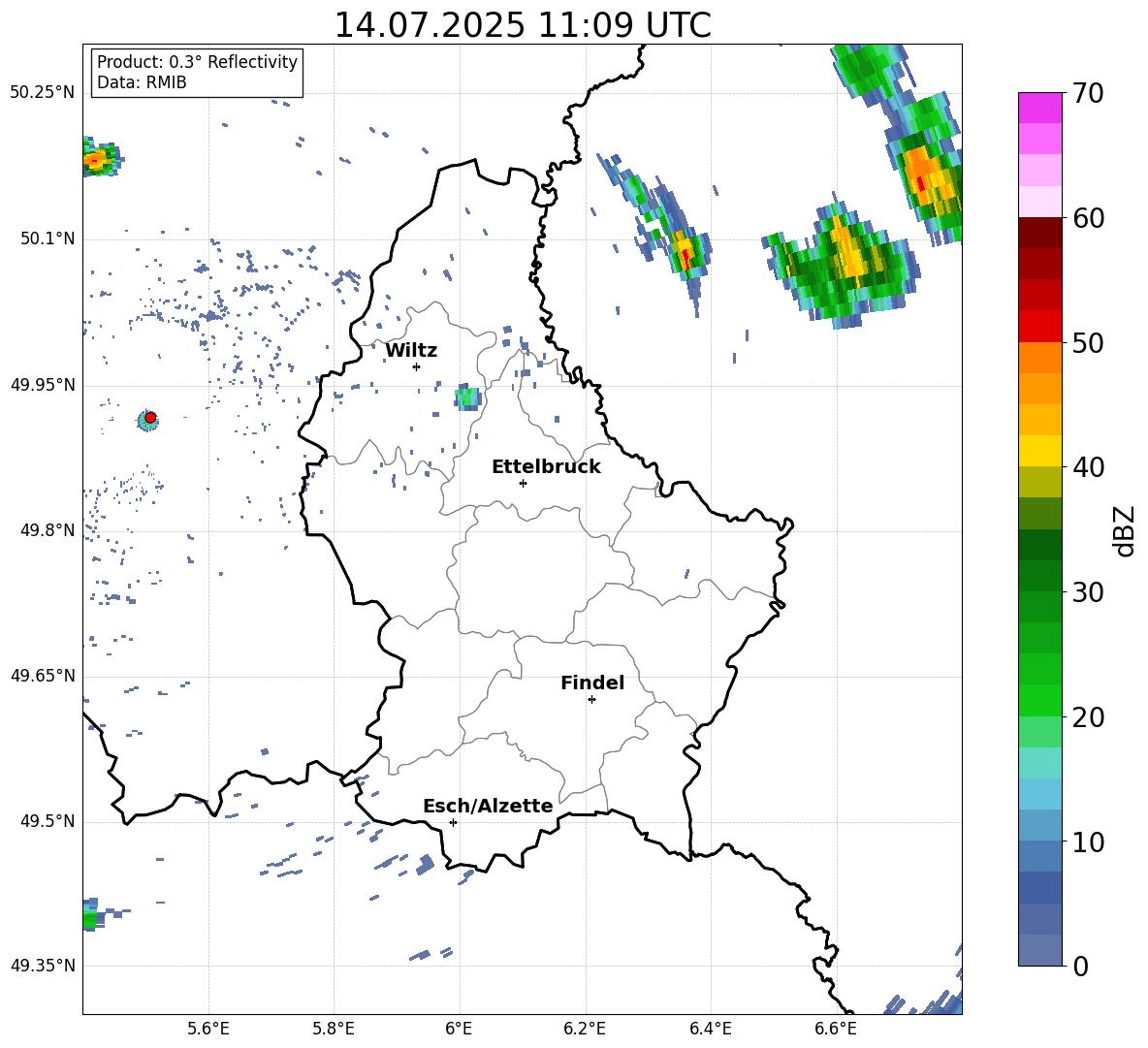Image resolution: width=1148 pixels, height=1048 pixels.
Task: Click the Findel cross marker
Action: 591,700
